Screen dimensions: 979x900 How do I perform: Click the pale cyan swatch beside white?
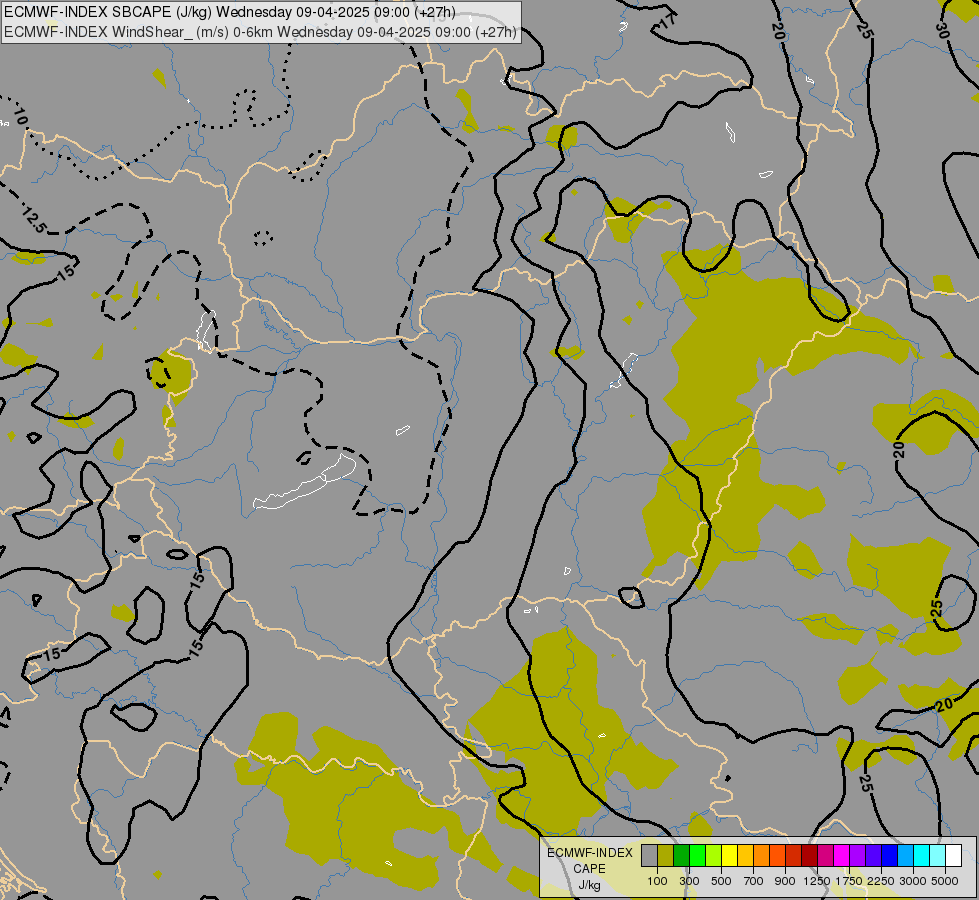(x=937, y=856)
